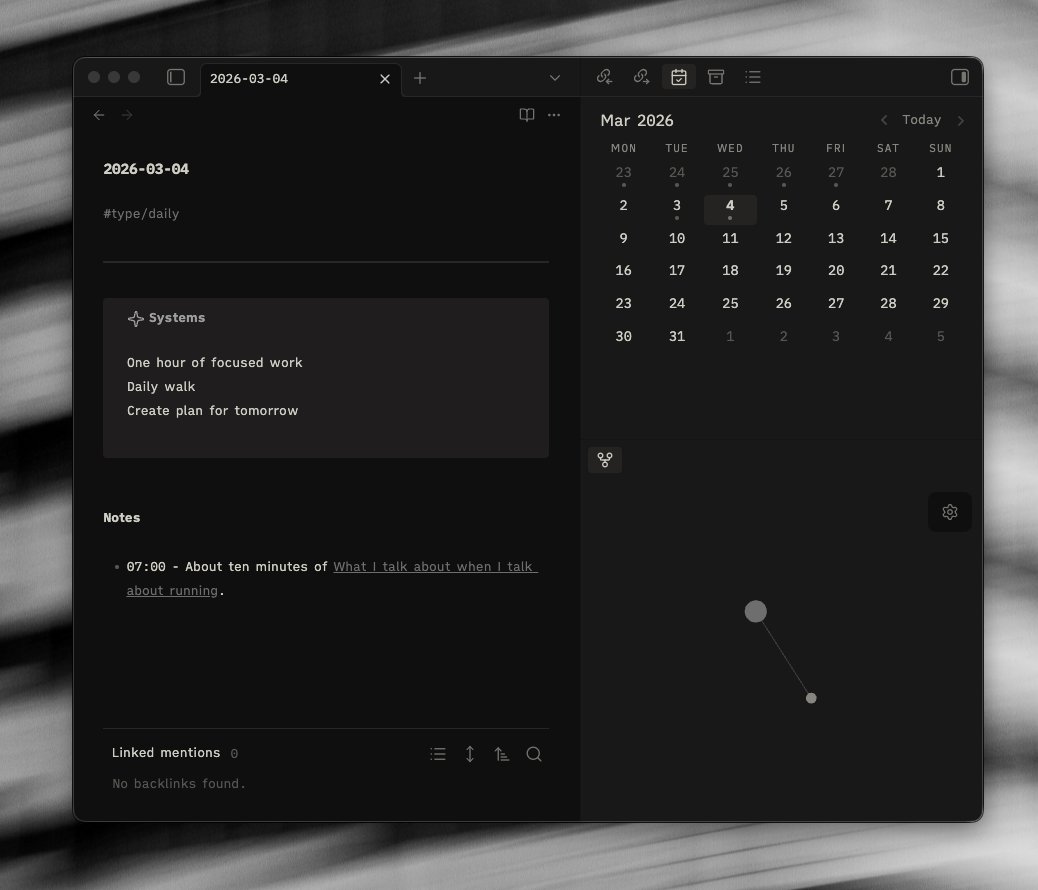Navigate back with the left arrow
Image resolution: width=1038 pixels, height=890 pixels.
point(99,115)
